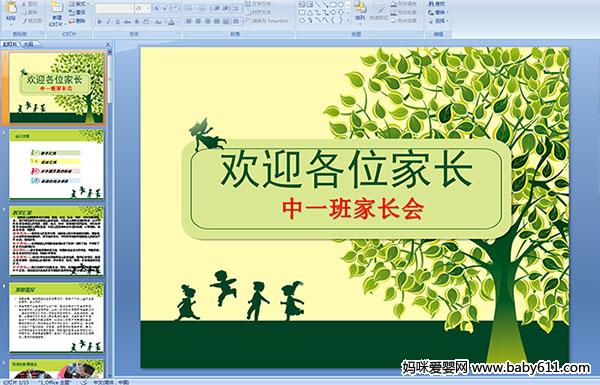The height and width of the screenshot is (385, 600).
Task: Click the Convert to SmartArt icon
Action: pos(269,21)
